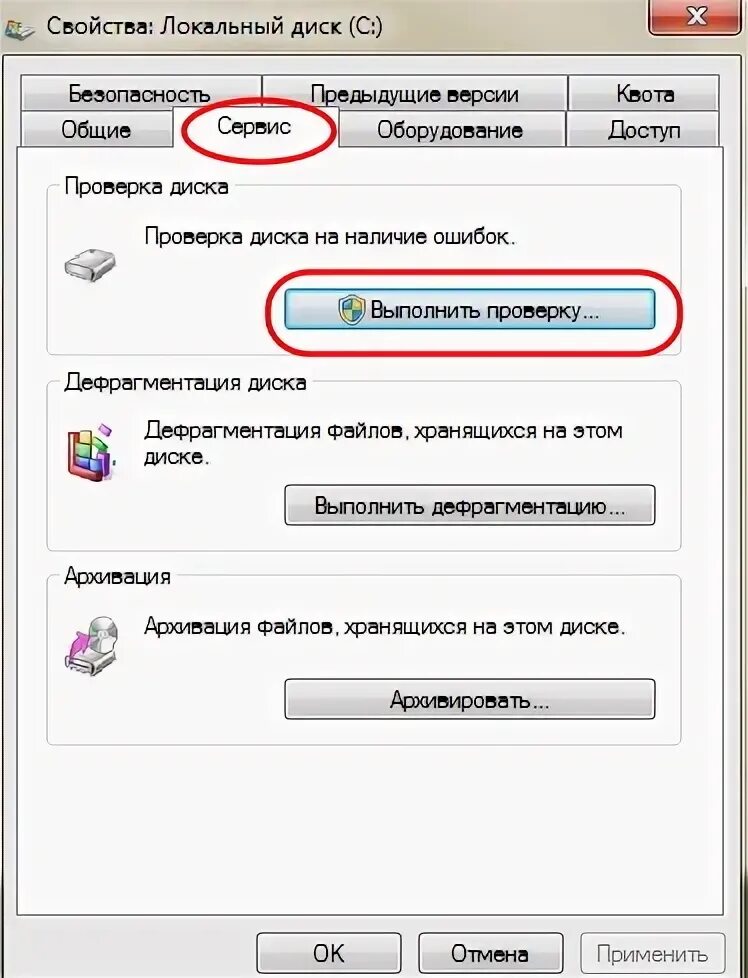748x978 pixels.
Task: Switch to the Доступ tab
Action: click(x=644, y=130)
